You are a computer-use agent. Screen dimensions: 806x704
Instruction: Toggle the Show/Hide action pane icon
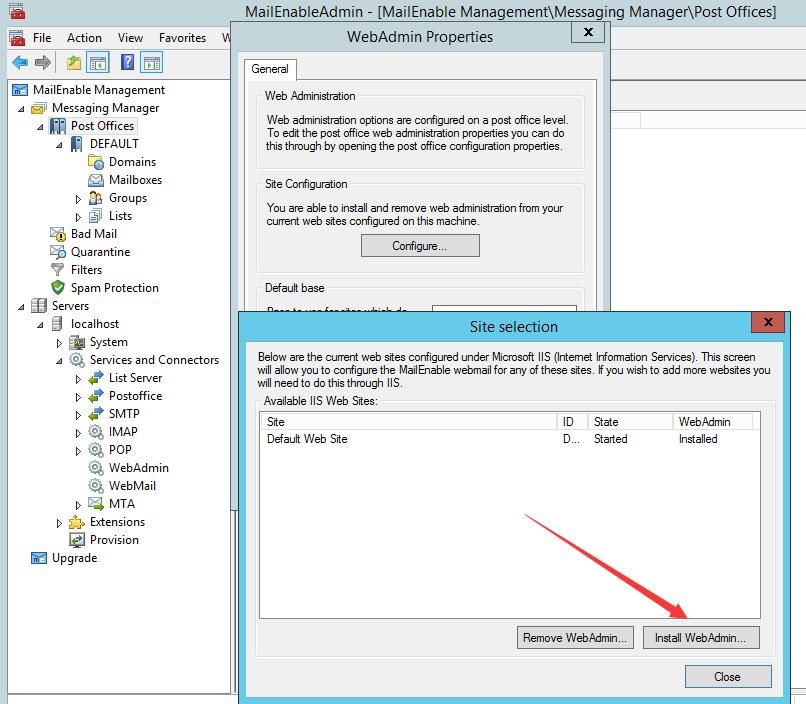coord(152,63)
